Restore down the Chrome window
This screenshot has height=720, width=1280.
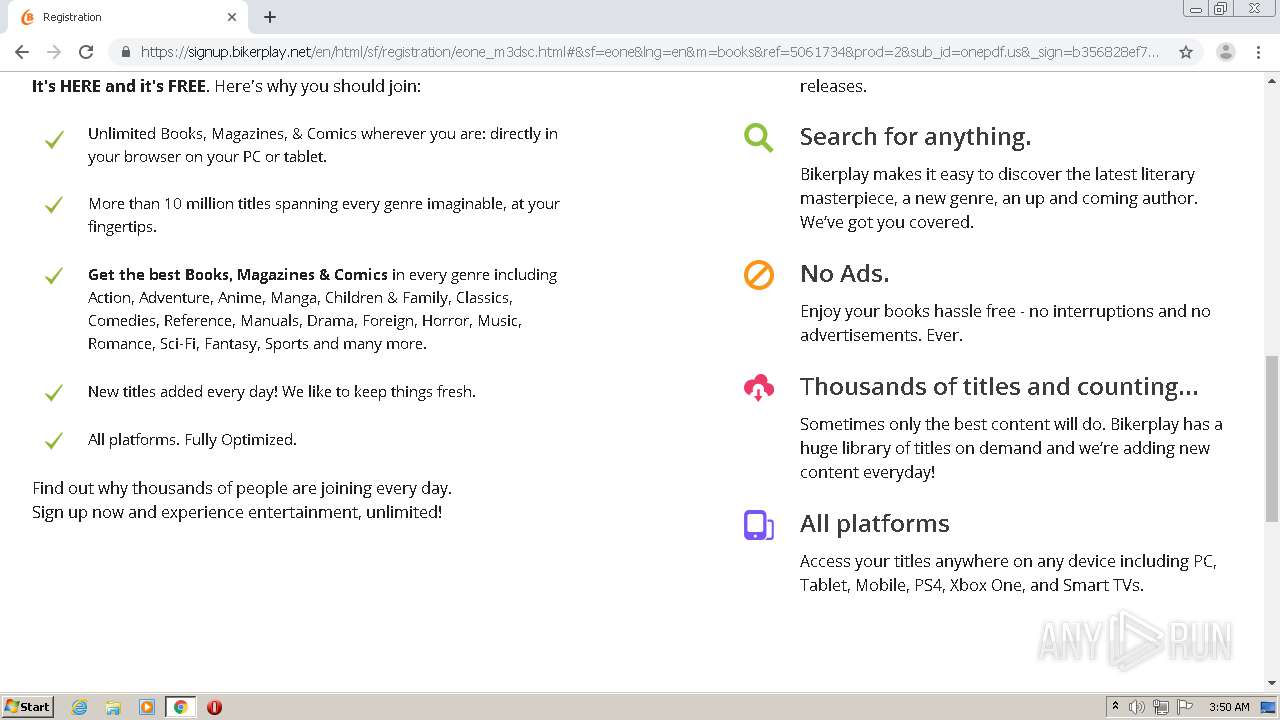pos(1221,9)
